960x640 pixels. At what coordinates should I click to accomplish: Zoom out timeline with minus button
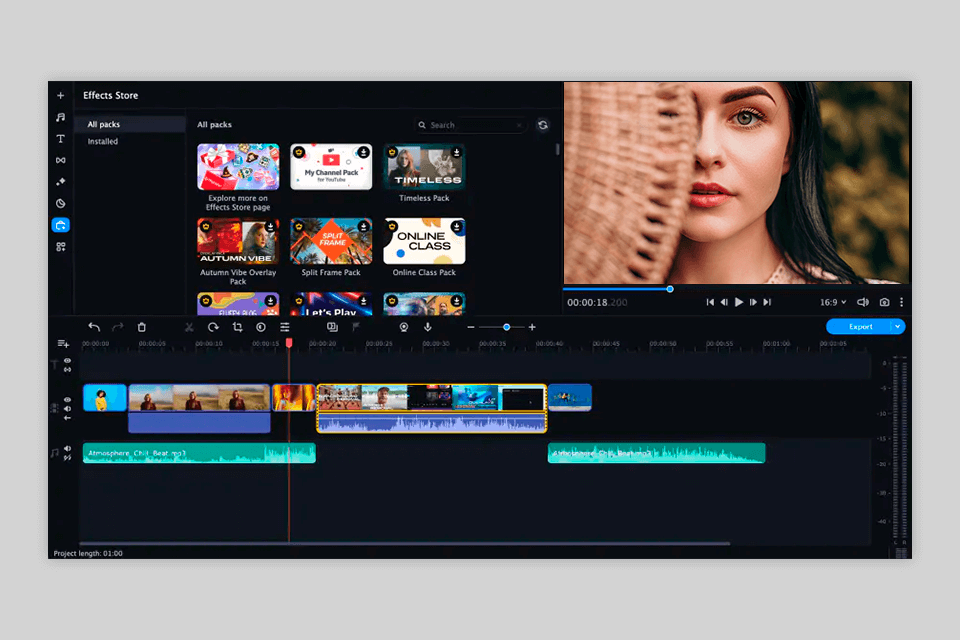[471, 327]
